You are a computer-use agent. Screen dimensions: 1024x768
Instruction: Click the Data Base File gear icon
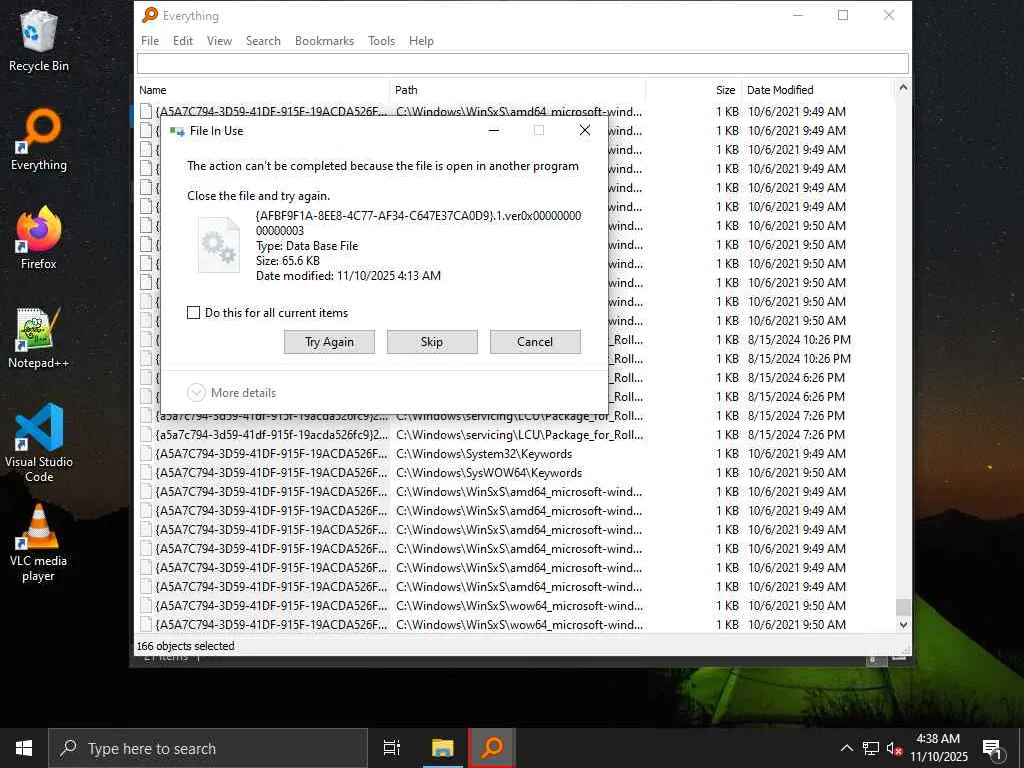pos(219,245)
